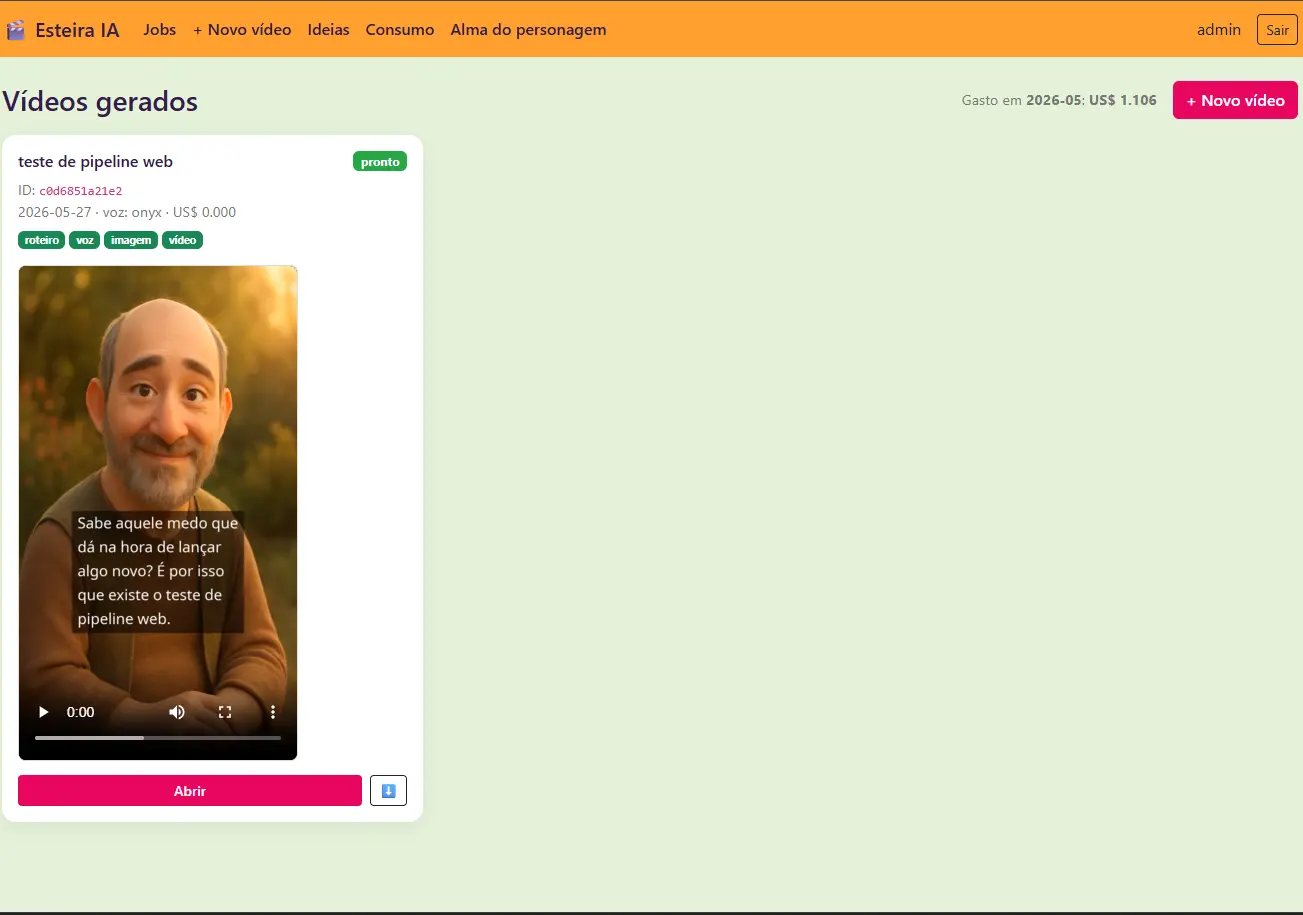This screenshot has height=915, width=1303.
Task: Open the Ideias page
Action: (329, 30)
